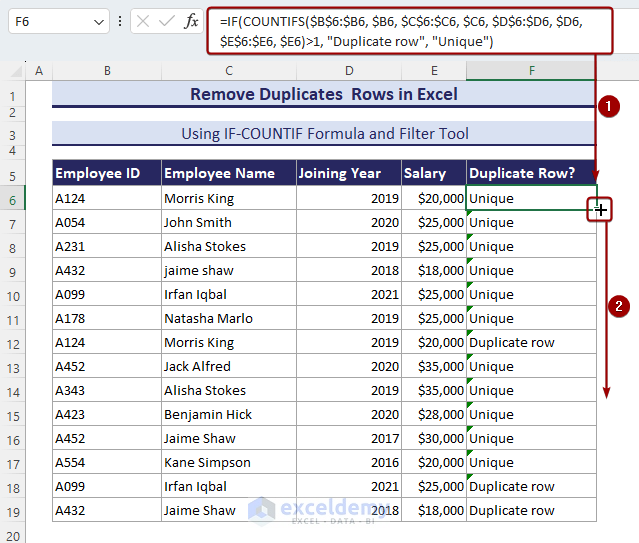Click cell A054 Employee ID

(x=107, y=223)
